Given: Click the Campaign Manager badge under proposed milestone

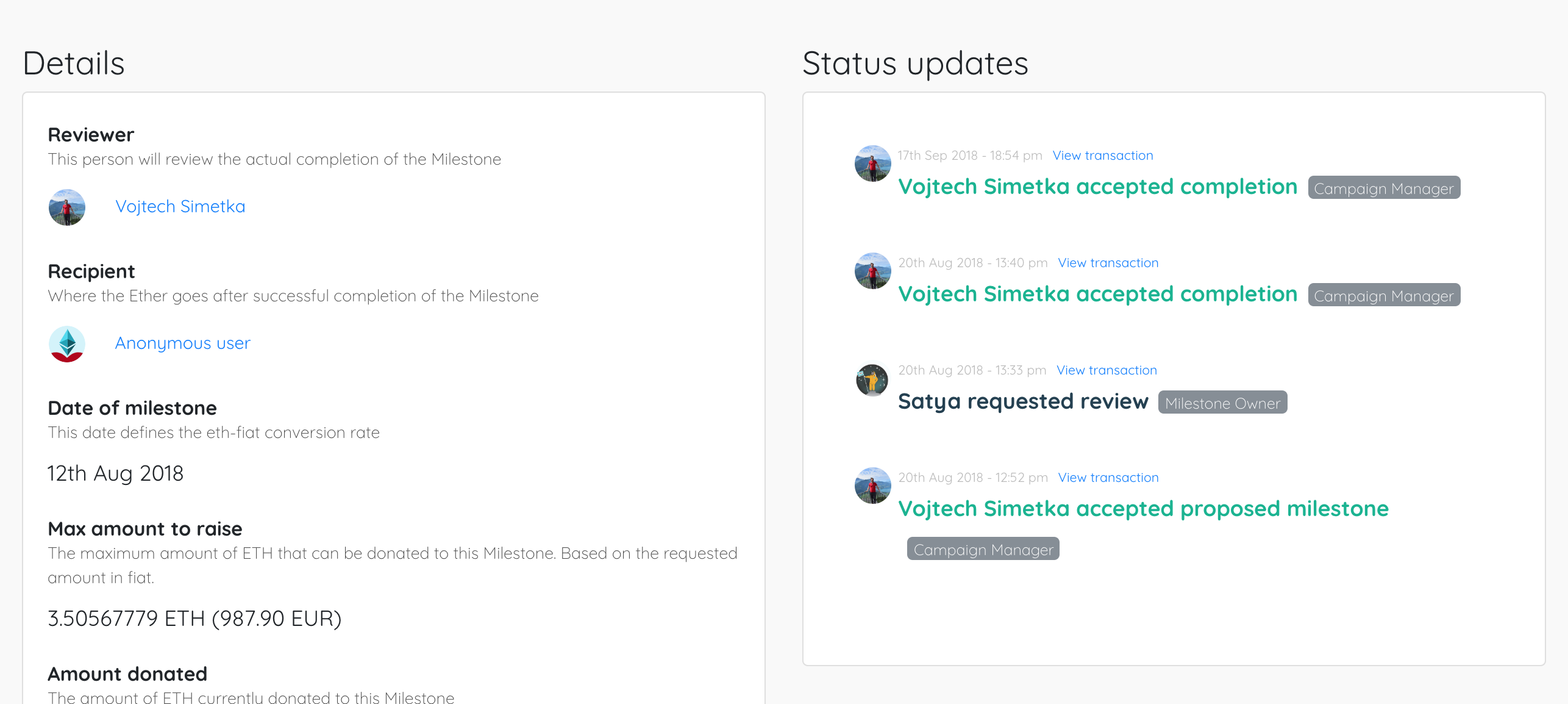Looking at the screenshot, I should point(983,549).
